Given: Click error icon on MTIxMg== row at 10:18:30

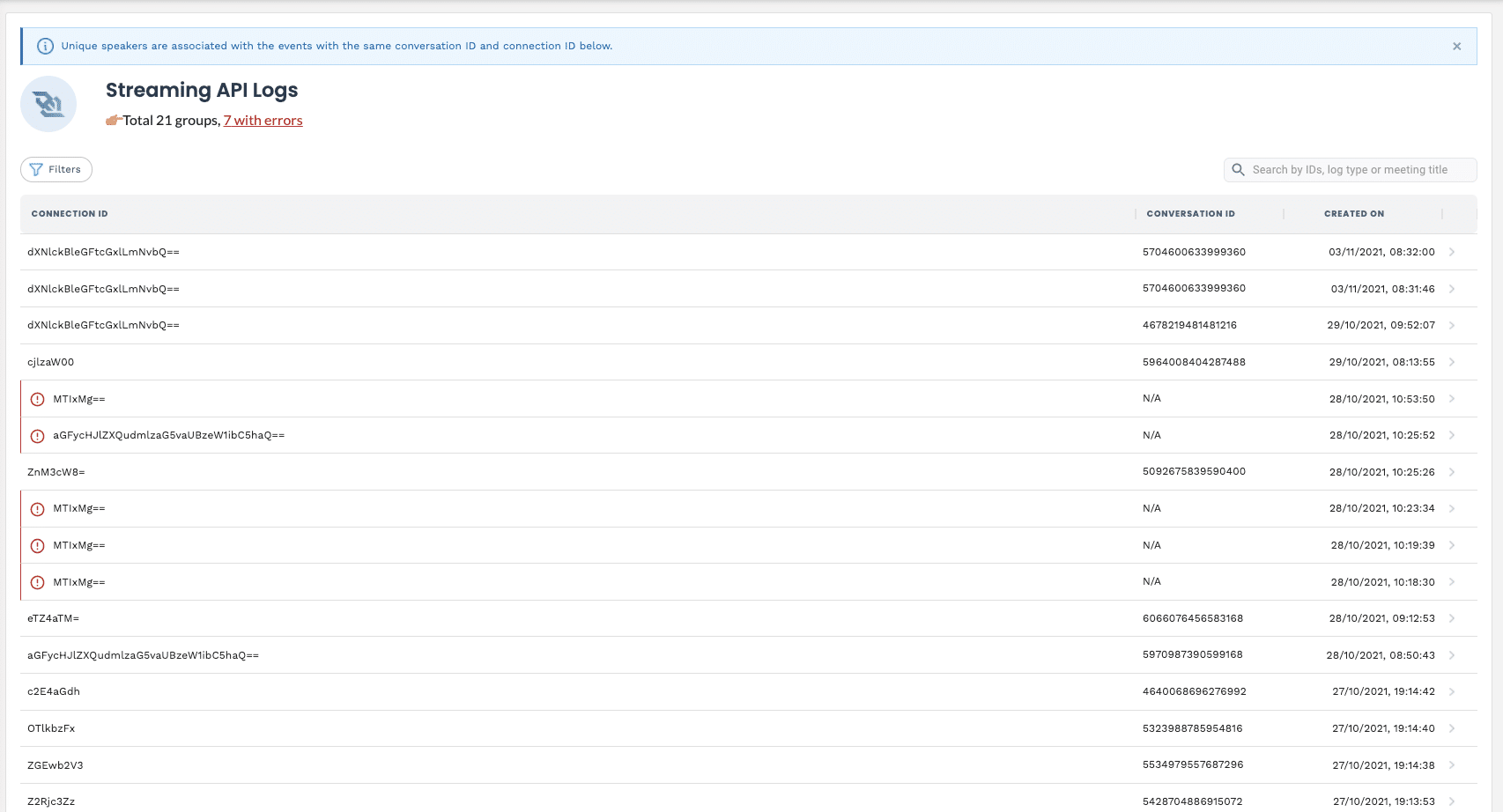Looking at the screenshot, I should click(x=37, y=582).
